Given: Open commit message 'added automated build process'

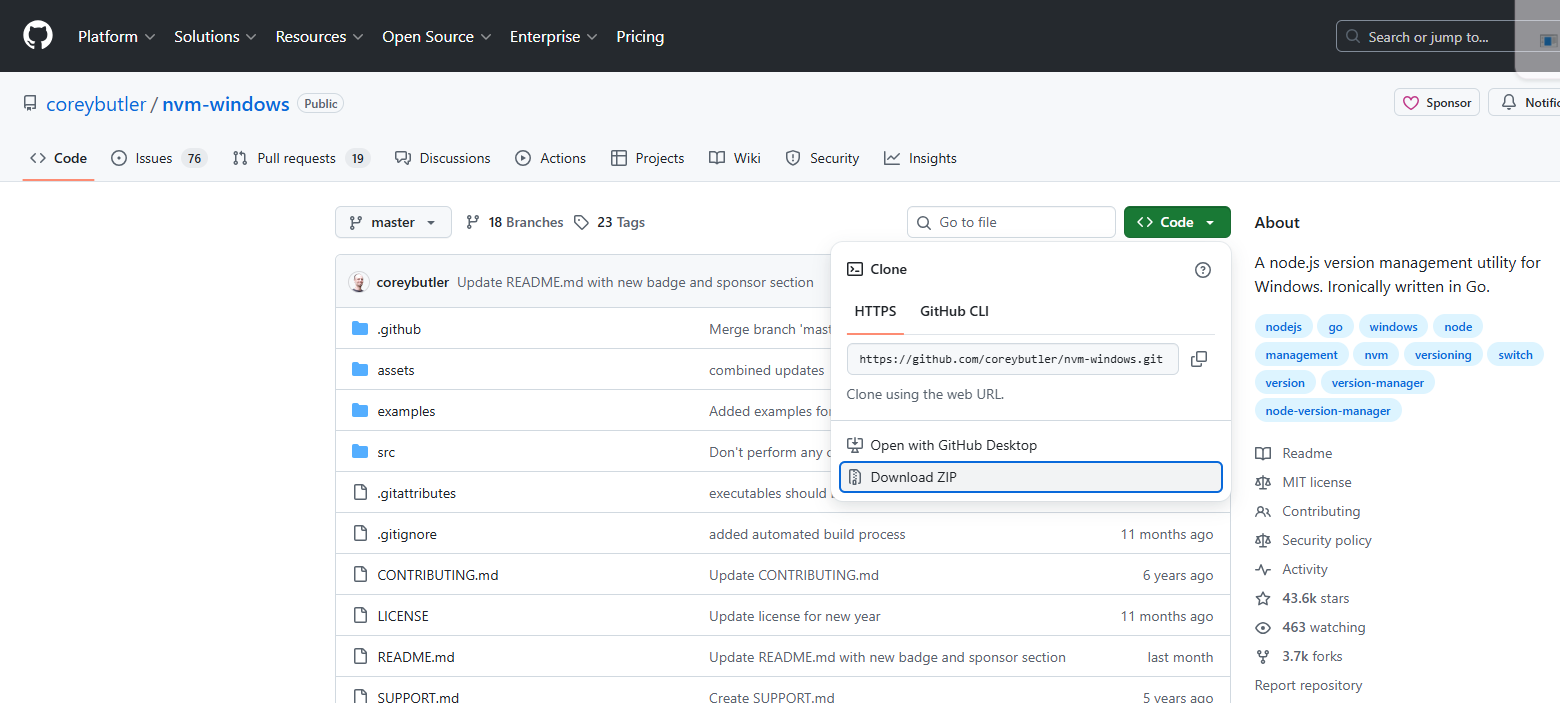Looking at the screenshot, I should (x=807, y=534).
